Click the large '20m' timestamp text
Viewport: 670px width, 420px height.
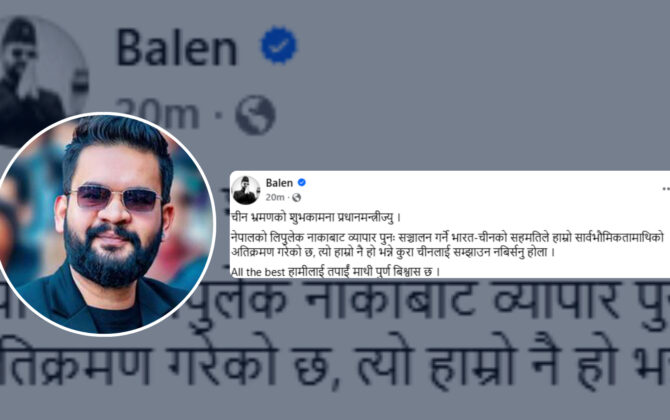[157, 115]
